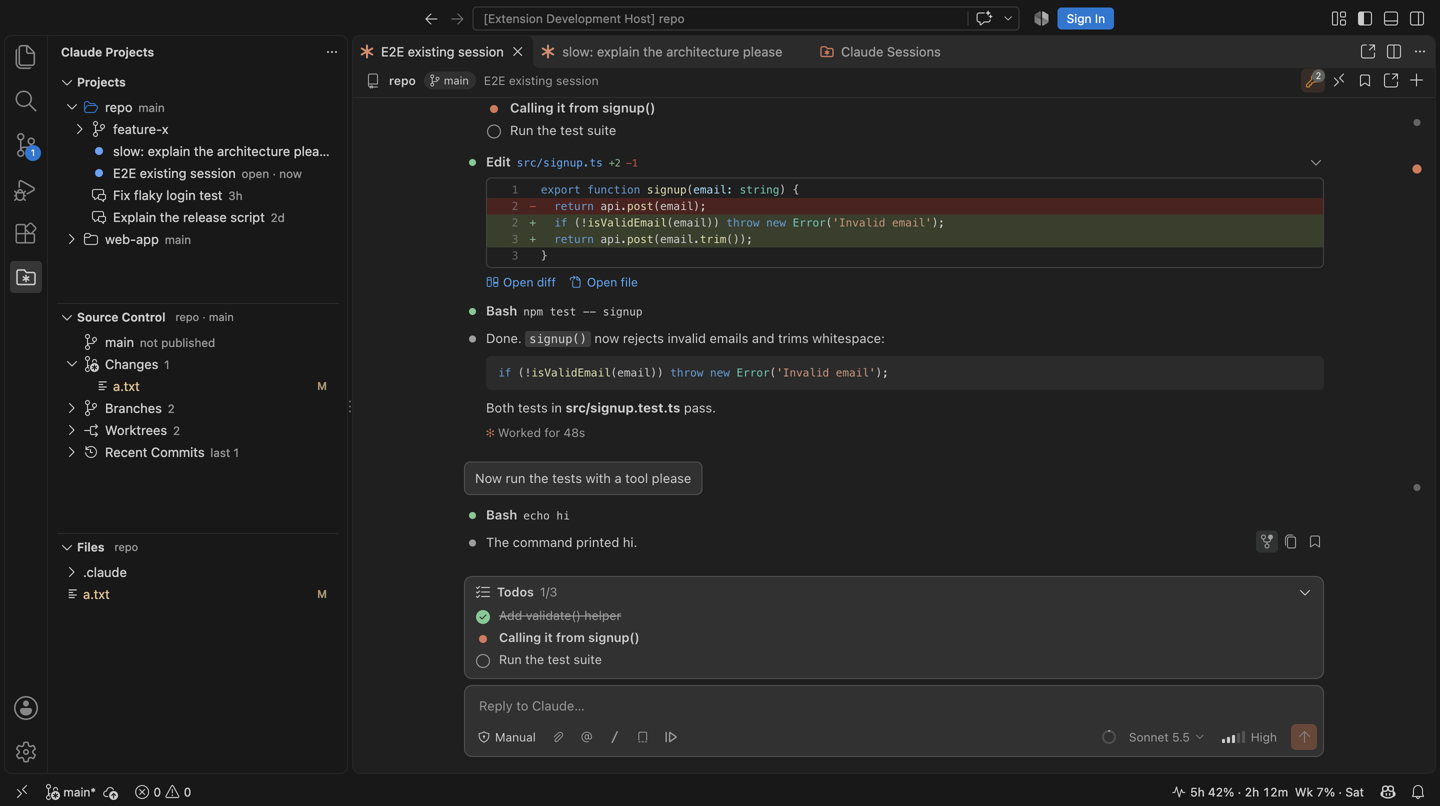
Task: Open the Run and Debug view
Action: click(x=26, y=189)
